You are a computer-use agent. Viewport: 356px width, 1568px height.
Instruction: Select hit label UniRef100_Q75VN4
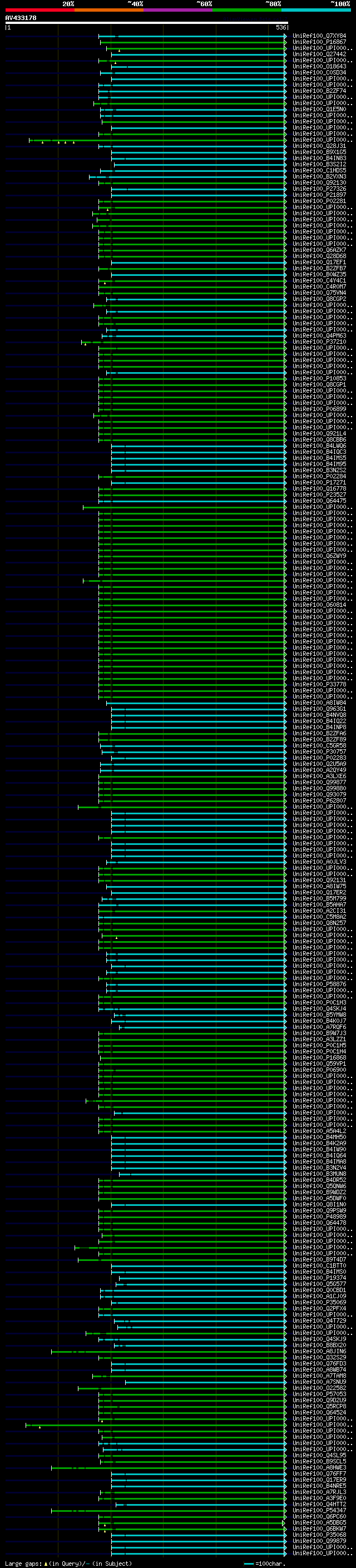(x=319, y=293)
